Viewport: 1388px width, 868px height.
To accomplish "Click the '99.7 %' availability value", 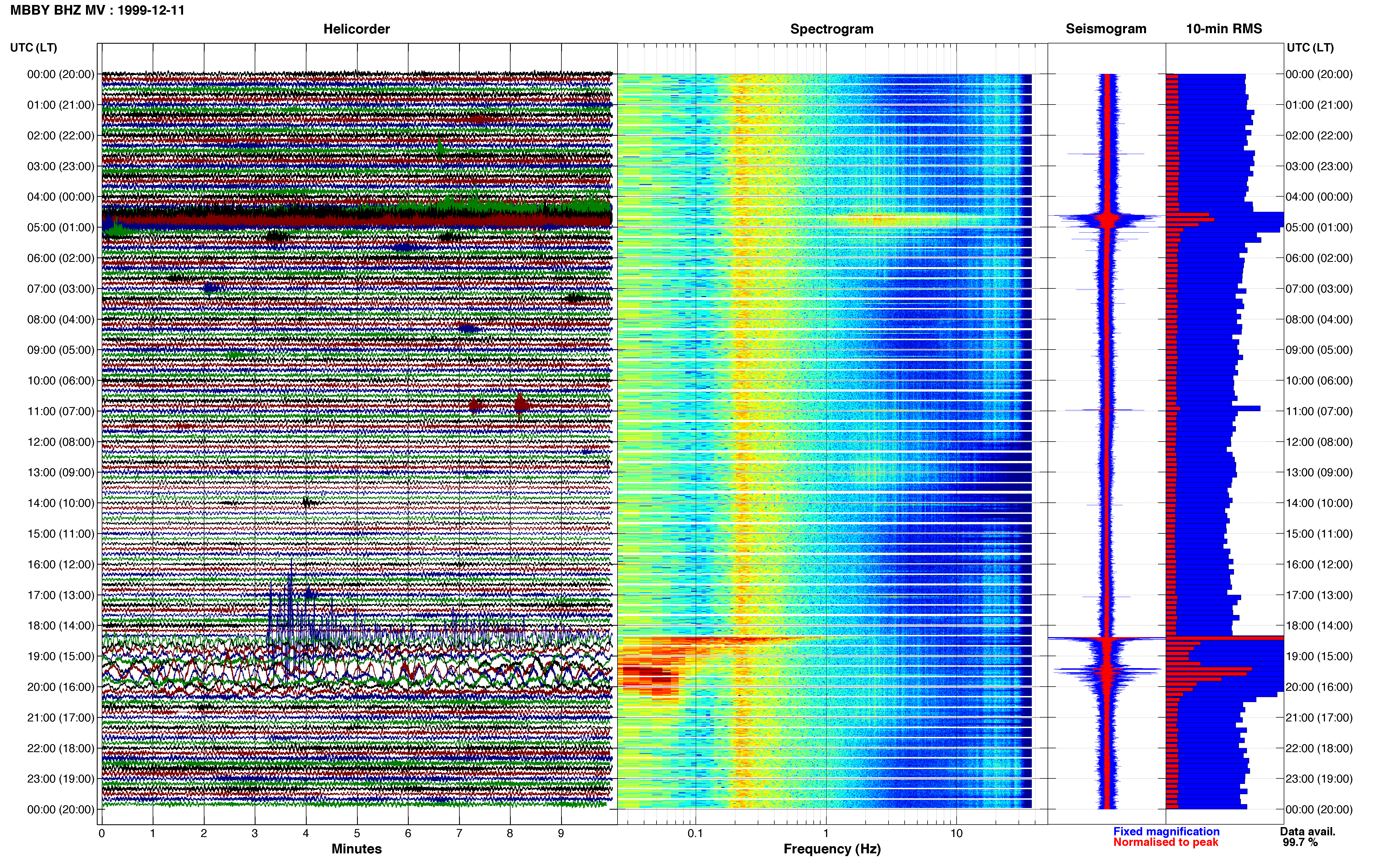I will pos(1300,842).
